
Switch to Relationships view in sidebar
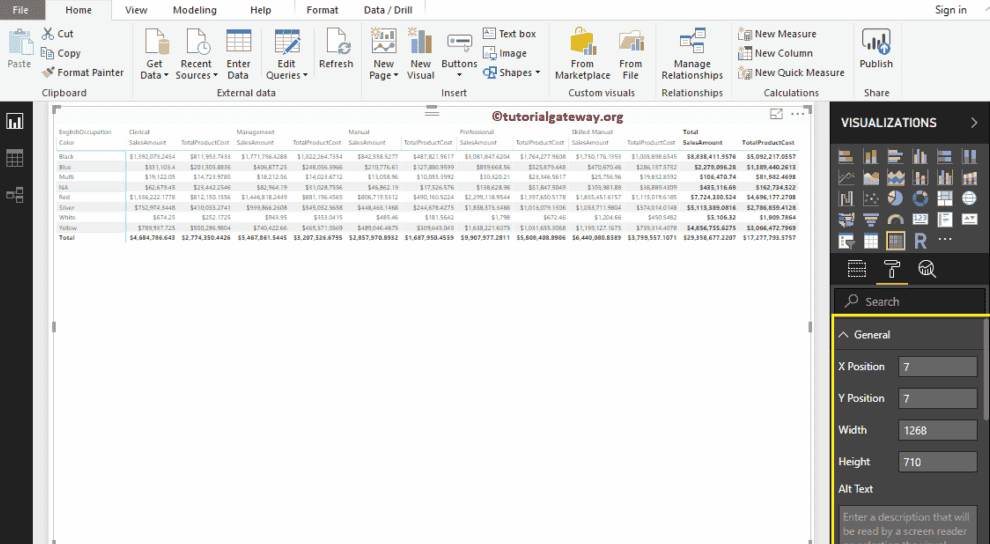pyautogui.click(x=15, y=194)
